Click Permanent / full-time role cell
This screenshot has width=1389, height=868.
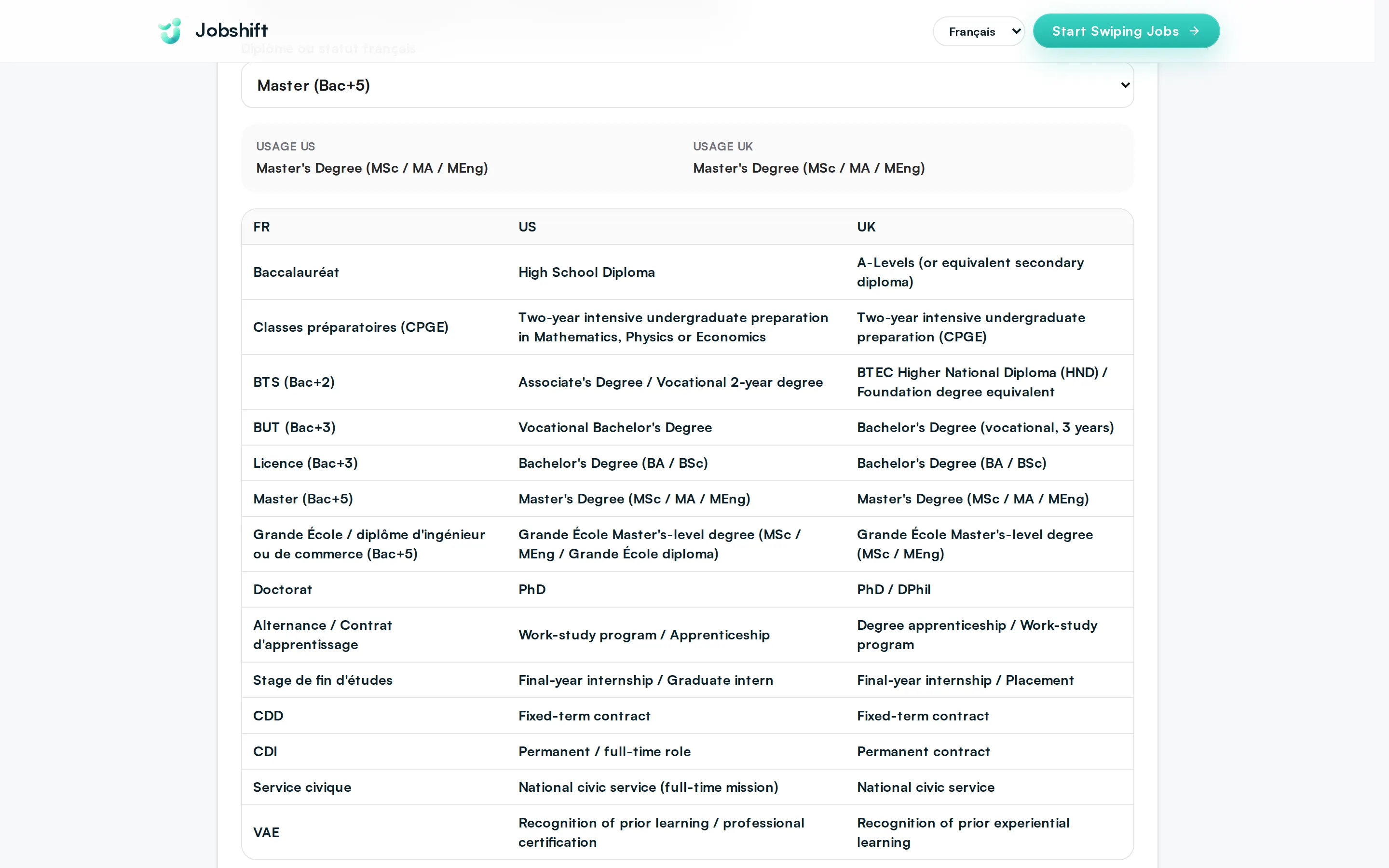(604, 751)
